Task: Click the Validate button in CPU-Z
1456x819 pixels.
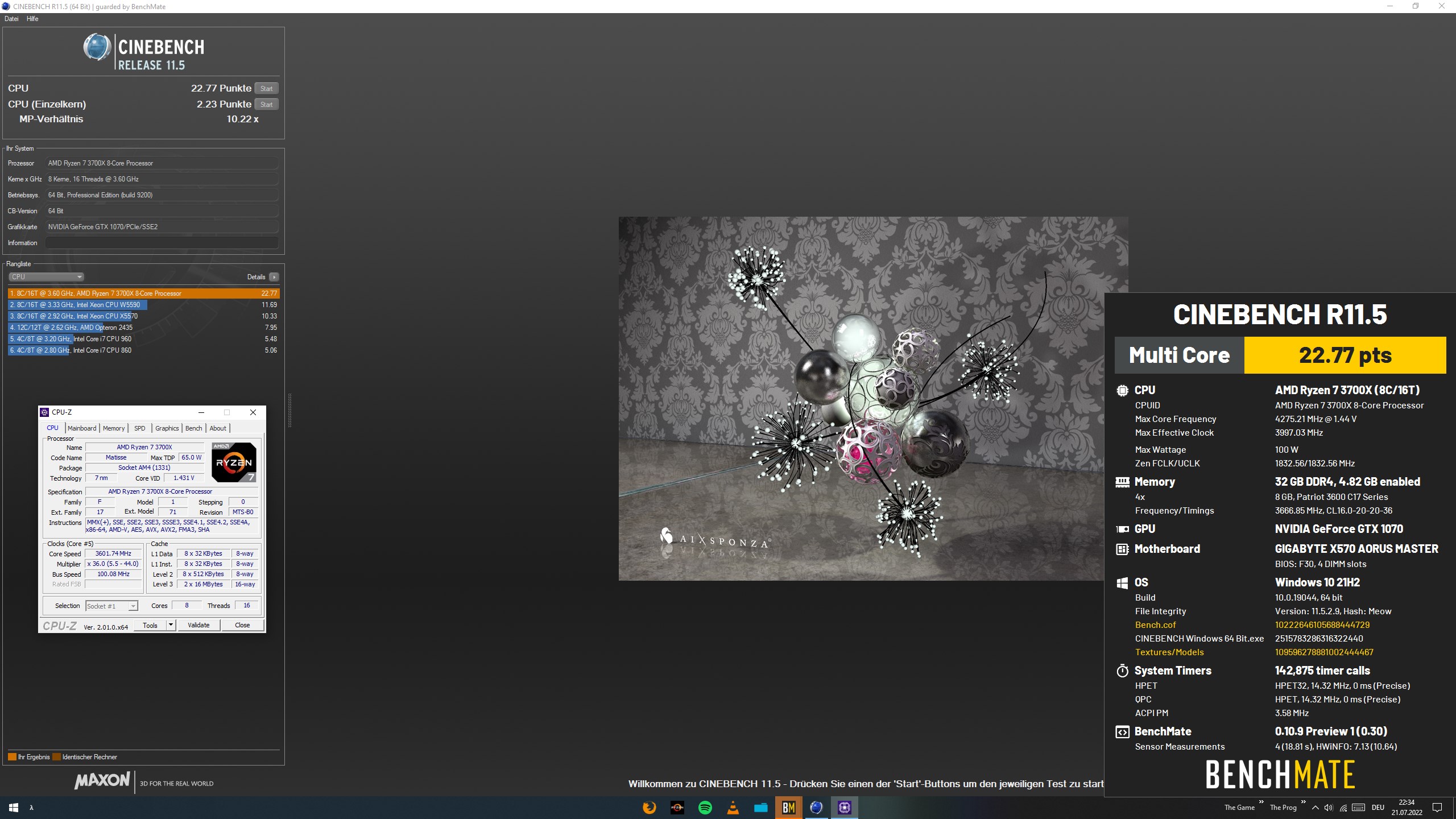Action: (x=198, y=625)
